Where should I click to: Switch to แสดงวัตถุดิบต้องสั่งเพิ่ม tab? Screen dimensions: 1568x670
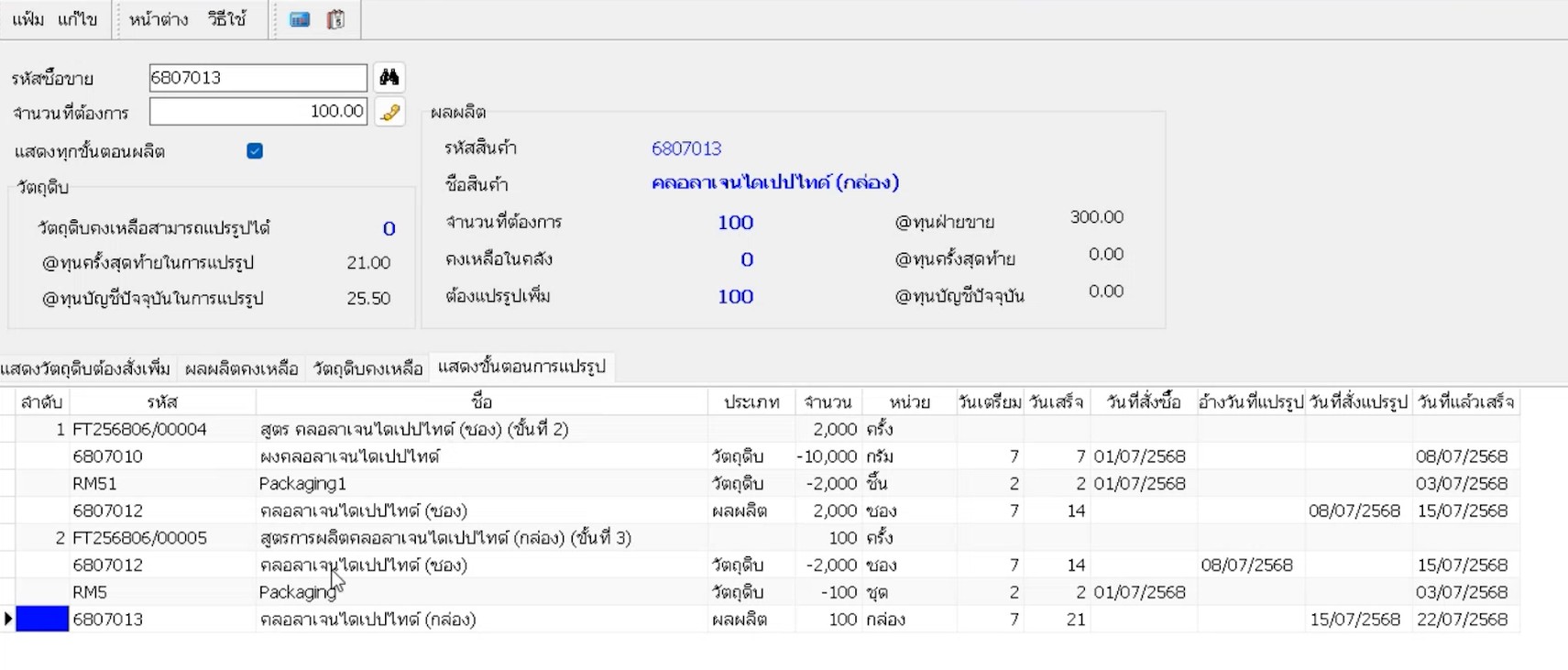[86, 368]
